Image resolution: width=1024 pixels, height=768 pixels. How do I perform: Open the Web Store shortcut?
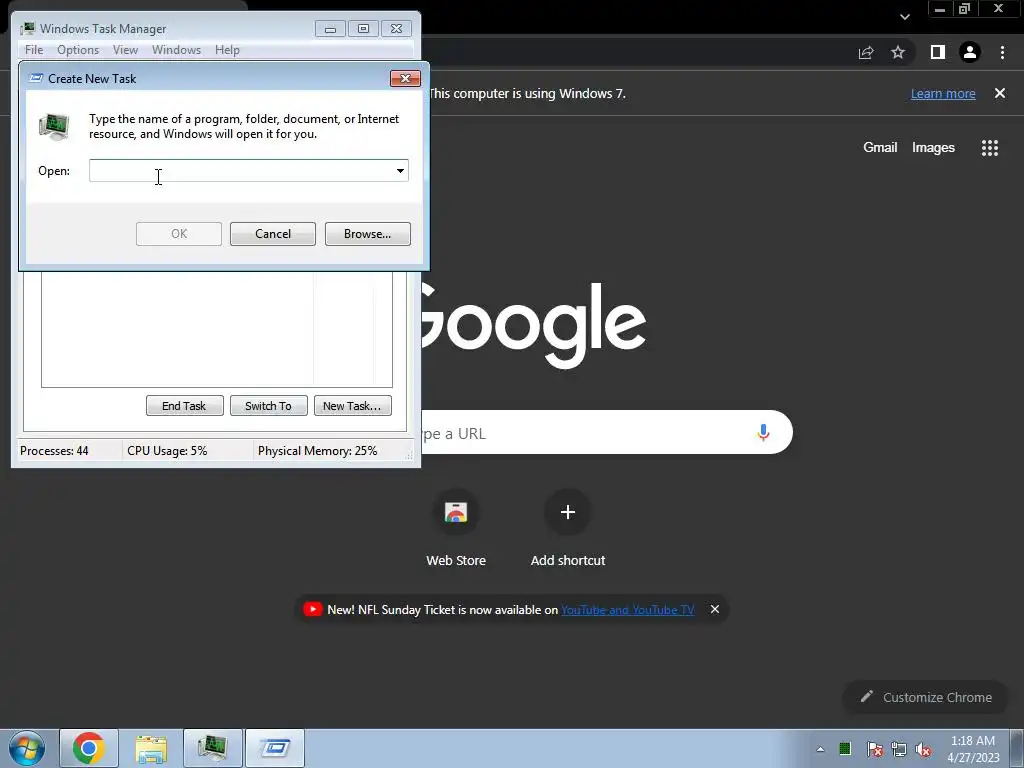456,528
